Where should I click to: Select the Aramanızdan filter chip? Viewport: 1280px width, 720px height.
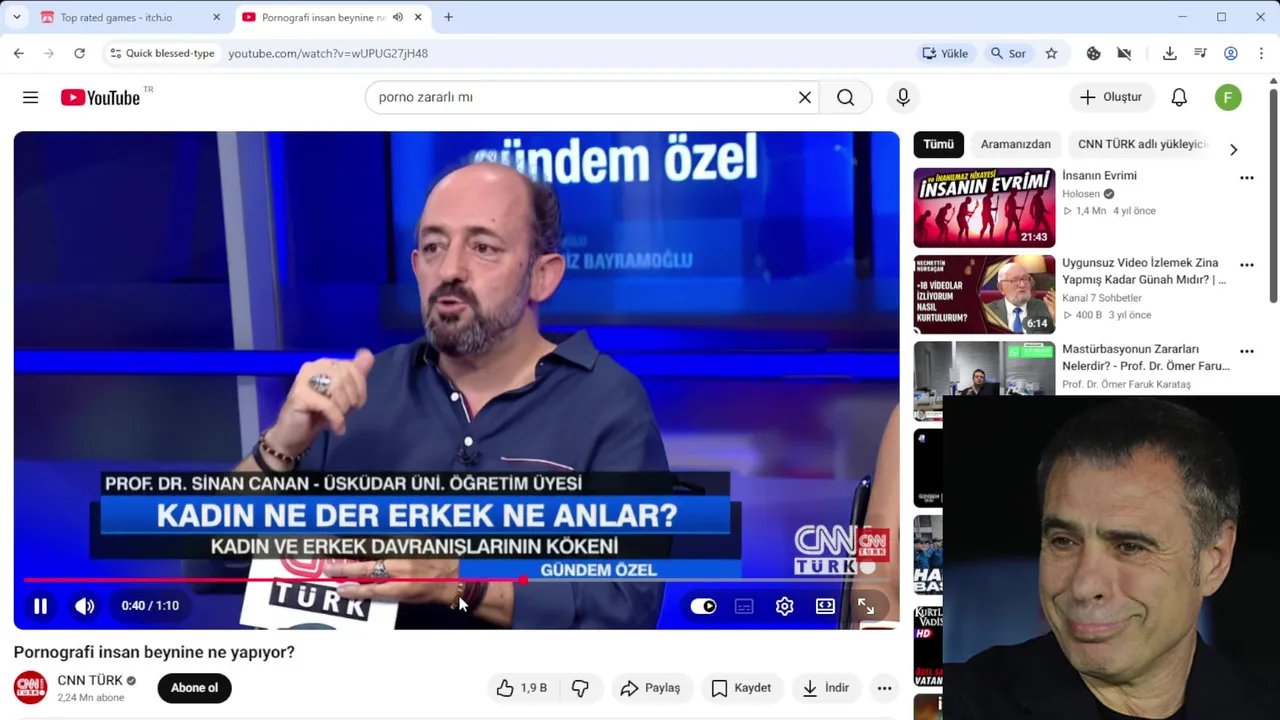click(1015, 144)
